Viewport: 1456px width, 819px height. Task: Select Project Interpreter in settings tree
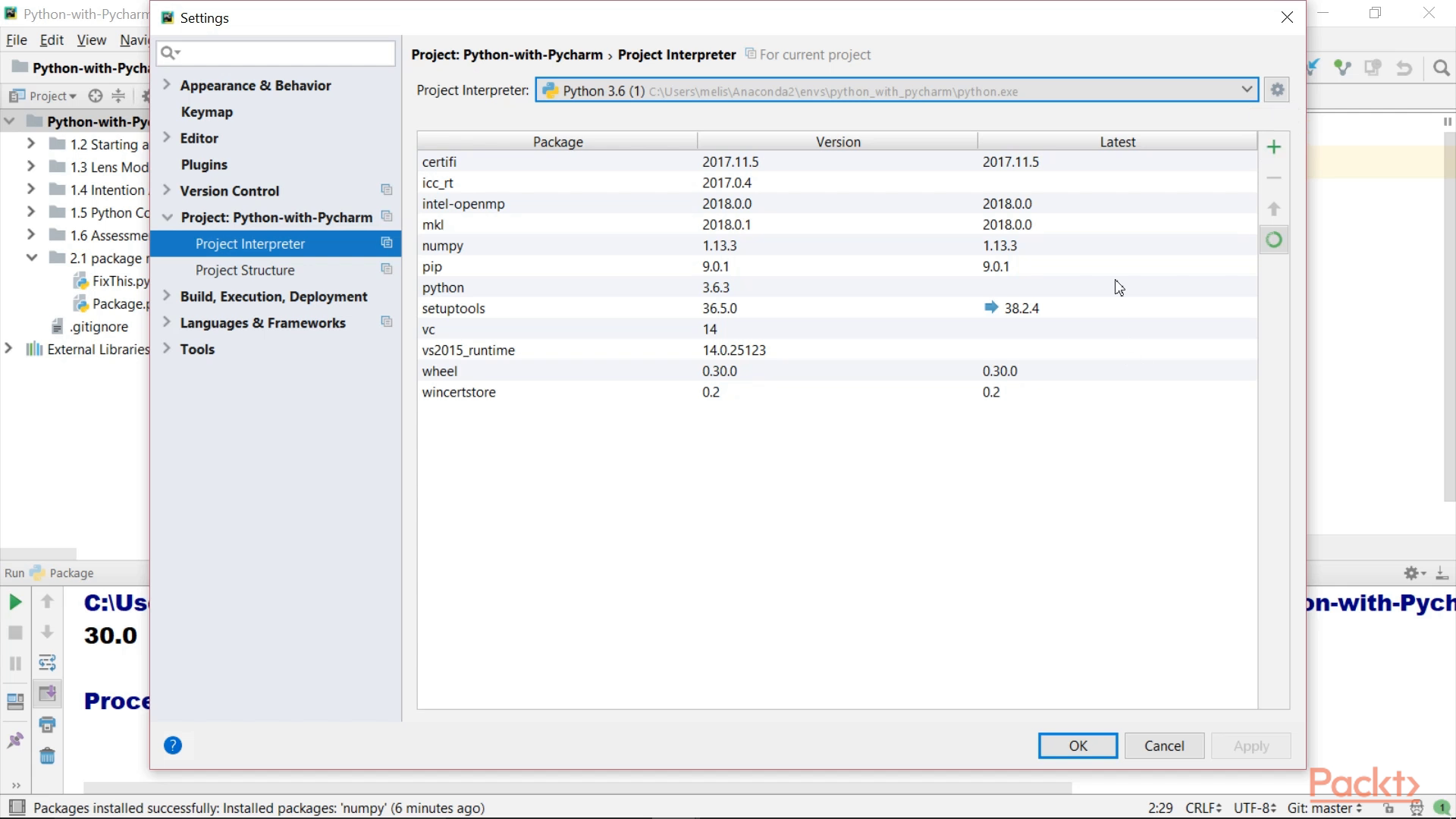coord(275,243)
